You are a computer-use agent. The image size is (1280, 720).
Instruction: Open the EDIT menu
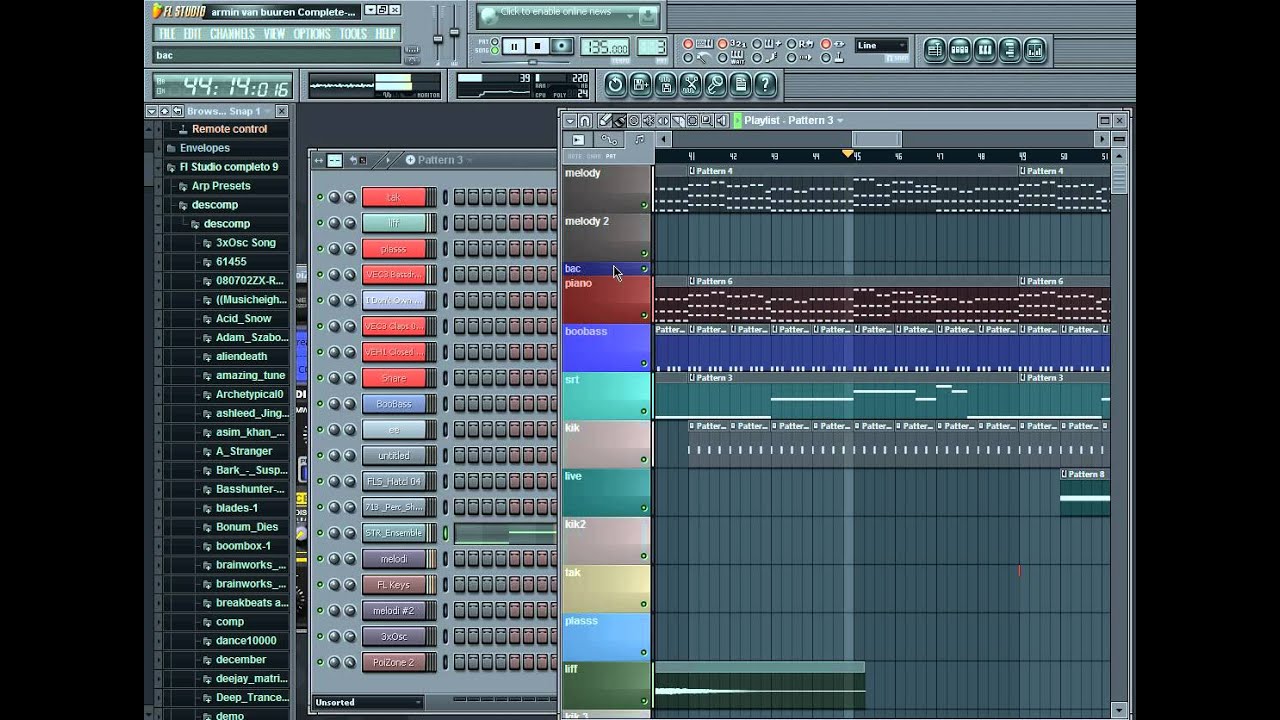(192, 34)
